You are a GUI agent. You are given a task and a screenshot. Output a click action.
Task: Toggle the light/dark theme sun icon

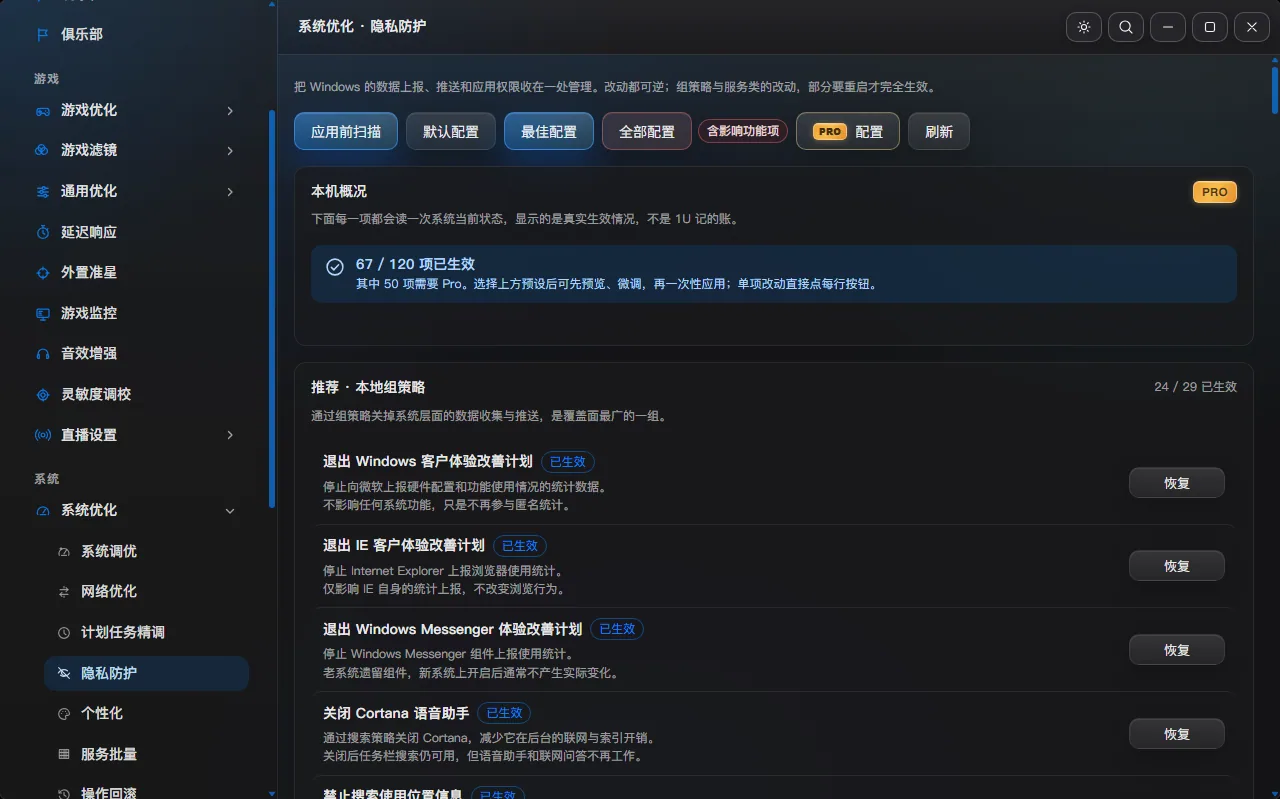pos(1084,27)
